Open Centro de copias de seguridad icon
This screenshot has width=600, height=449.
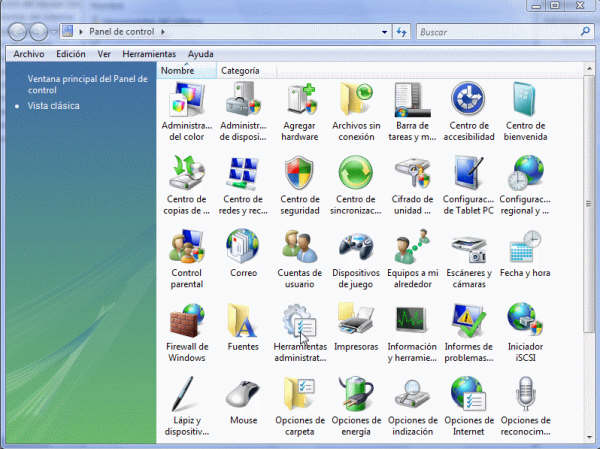point(187,173)
